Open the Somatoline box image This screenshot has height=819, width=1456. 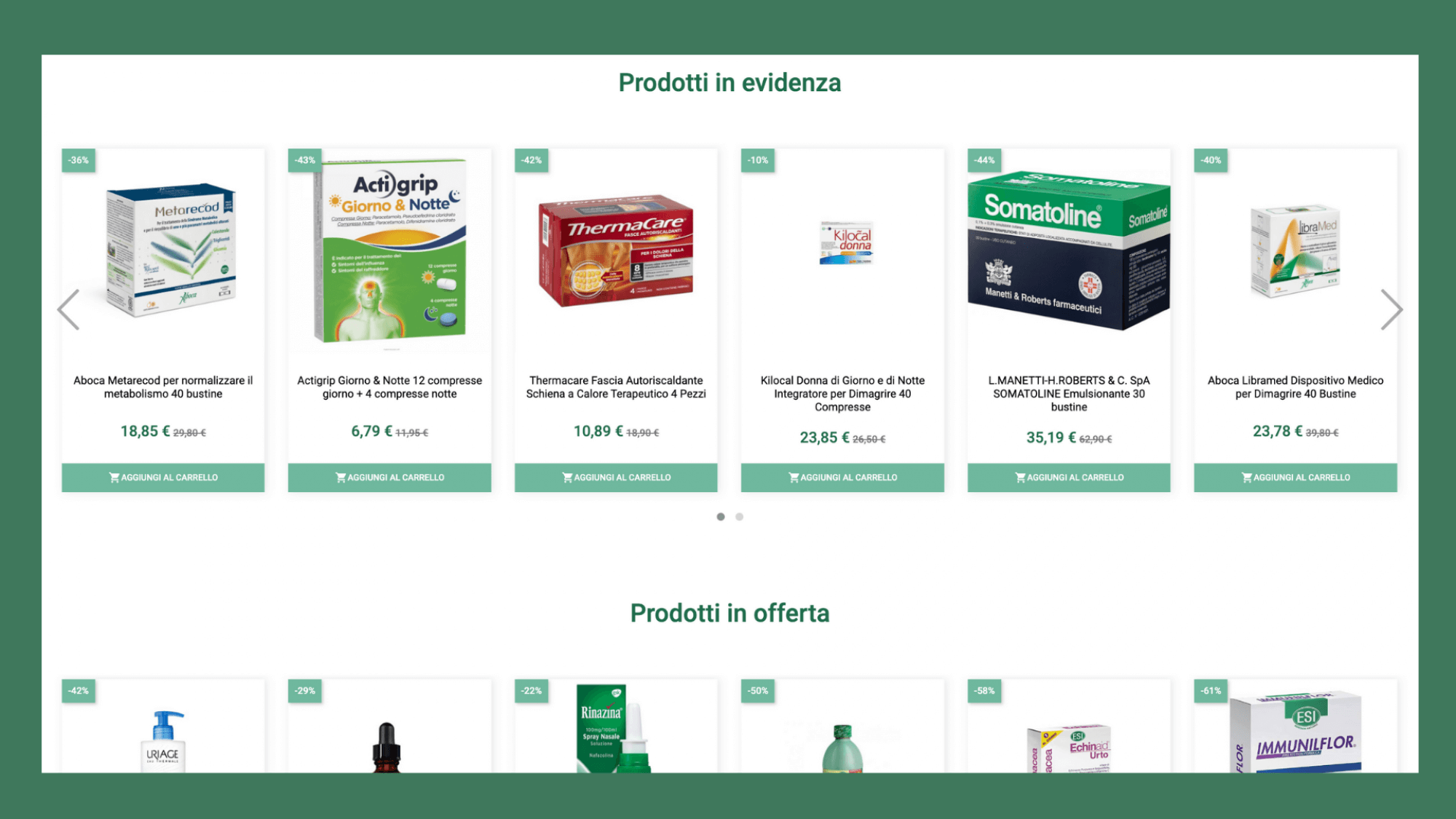tap(1069, 250)
